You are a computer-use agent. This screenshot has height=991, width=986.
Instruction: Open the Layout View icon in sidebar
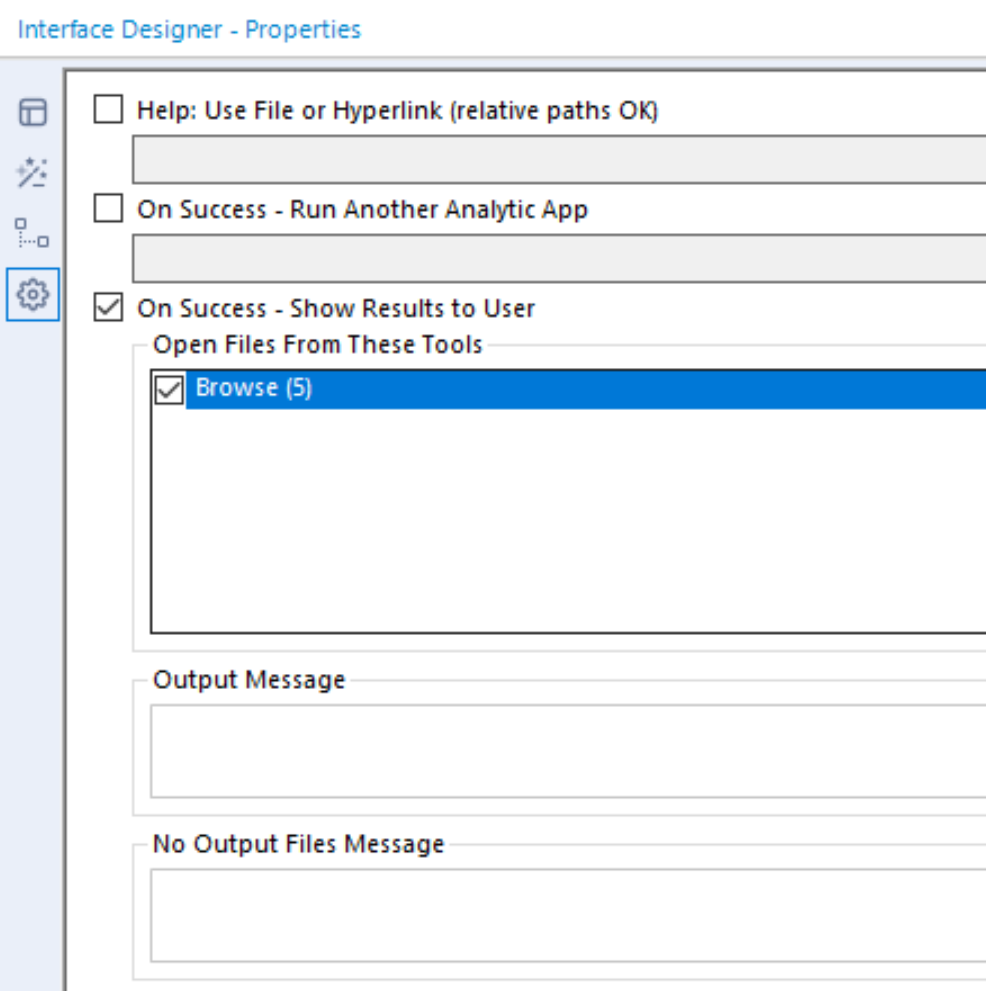(x=33, y=112)
